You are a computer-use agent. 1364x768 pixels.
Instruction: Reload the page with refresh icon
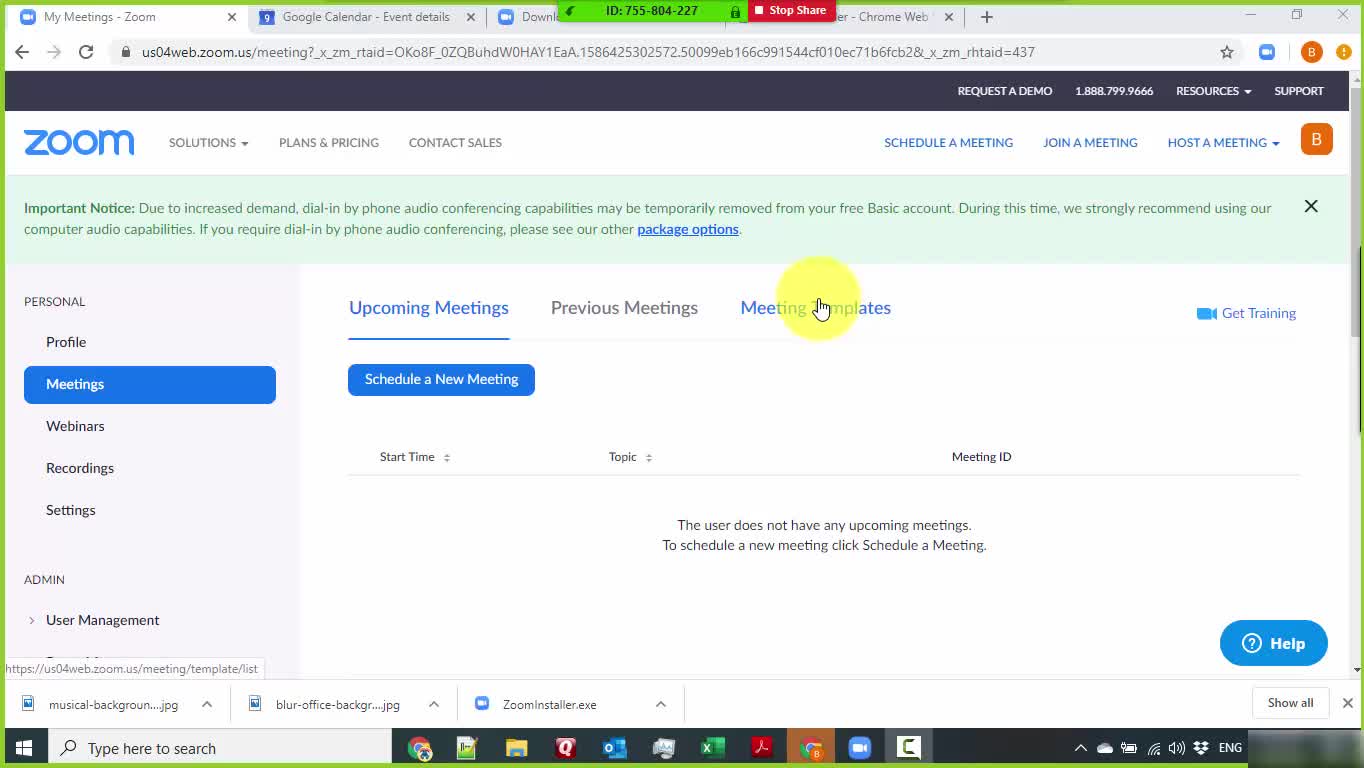(86, 52)
